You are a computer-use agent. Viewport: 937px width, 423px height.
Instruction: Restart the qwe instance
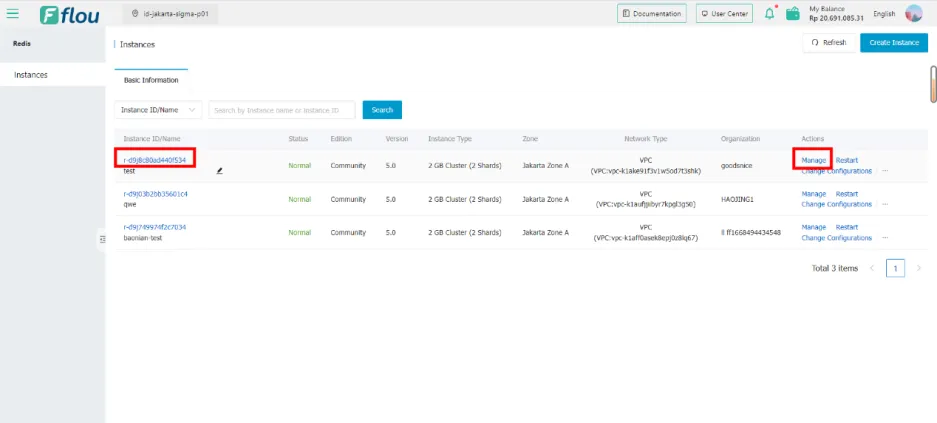pyautogui.click(x=847, y=194)
